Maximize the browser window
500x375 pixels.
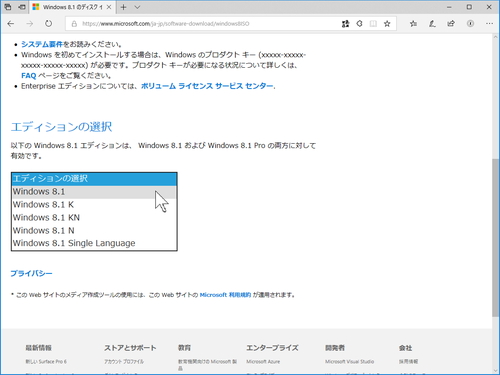pos(469,7)
